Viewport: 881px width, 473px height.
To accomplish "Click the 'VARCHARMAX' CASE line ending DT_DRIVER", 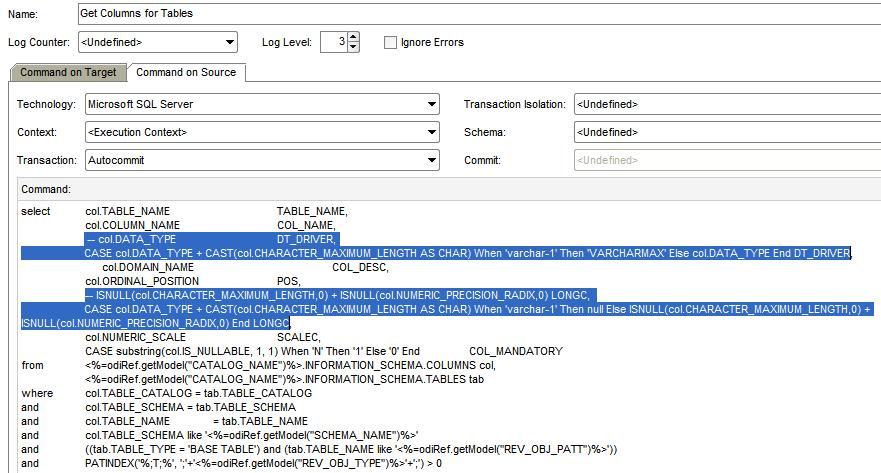I will (467, 253).
